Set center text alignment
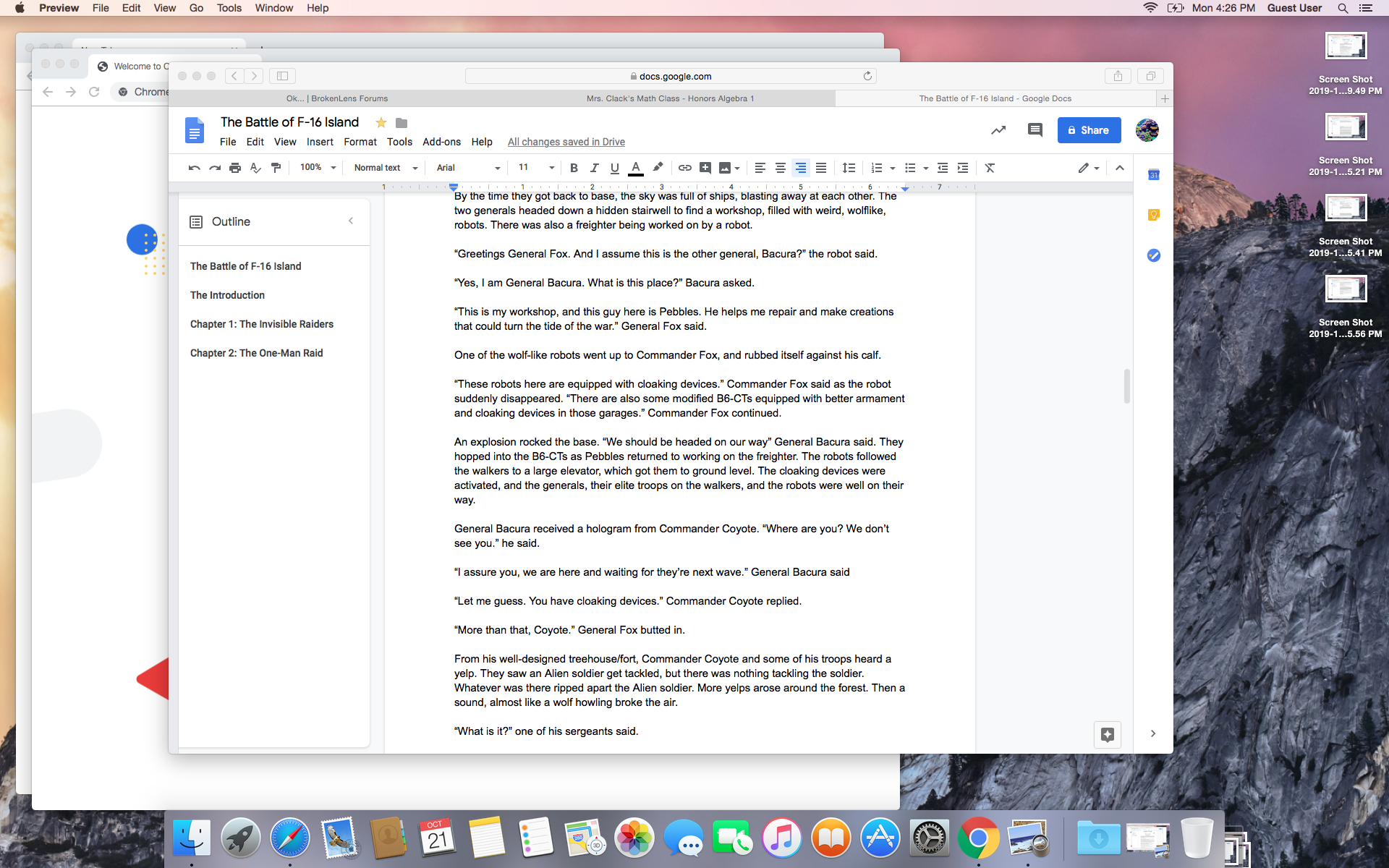This screenshot has width=1389, height=868. tap(780, 168)
